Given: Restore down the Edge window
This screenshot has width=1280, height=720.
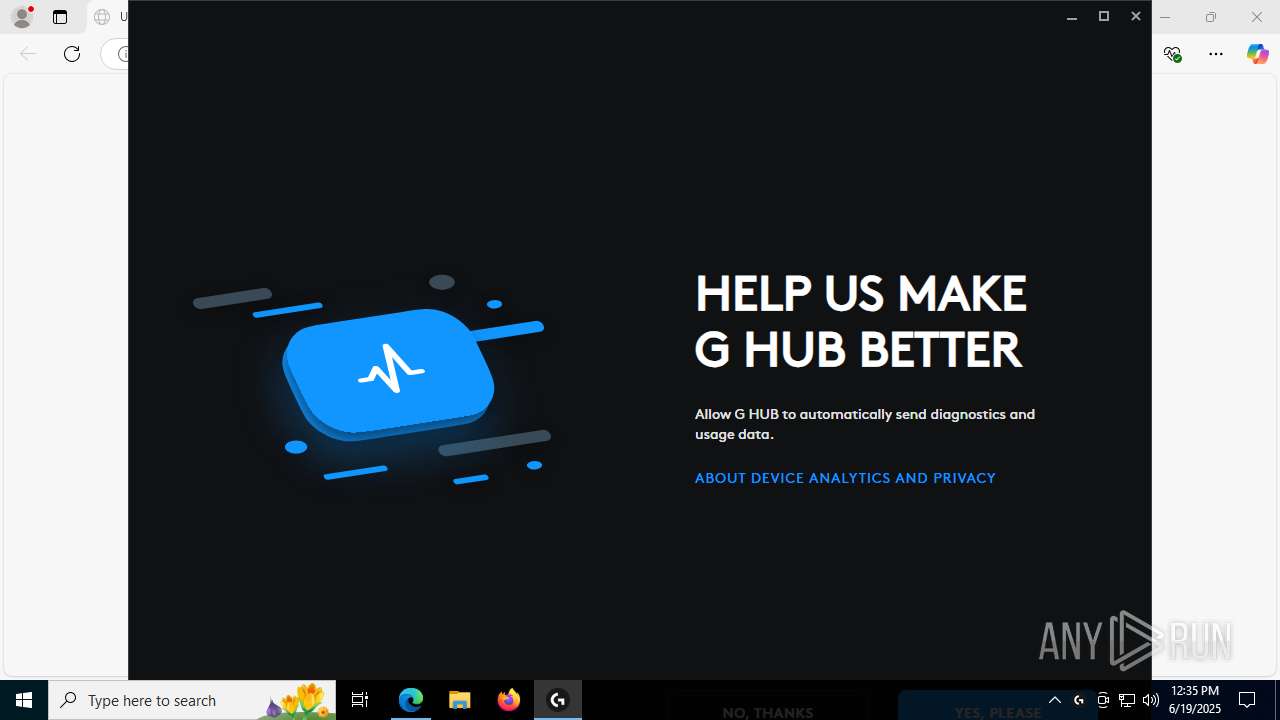Looking at the screenshot, I should click(x=1211, y=17).
